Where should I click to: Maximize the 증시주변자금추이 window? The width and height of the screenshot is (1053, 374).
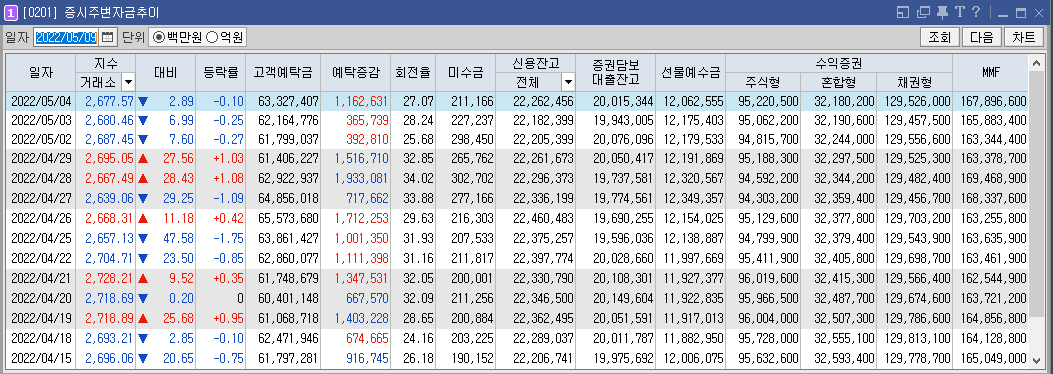point(1021,13)
